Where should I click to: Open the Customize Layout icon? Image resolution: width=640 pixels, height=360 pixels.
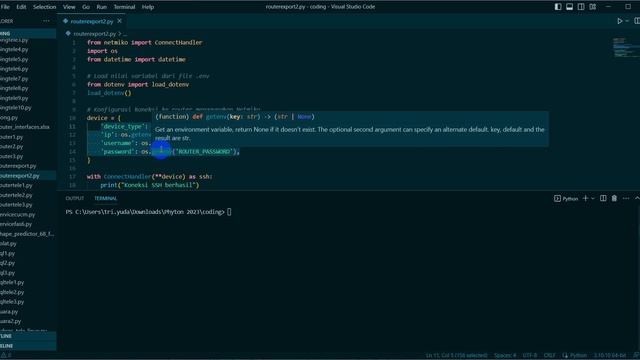point(593,7)
